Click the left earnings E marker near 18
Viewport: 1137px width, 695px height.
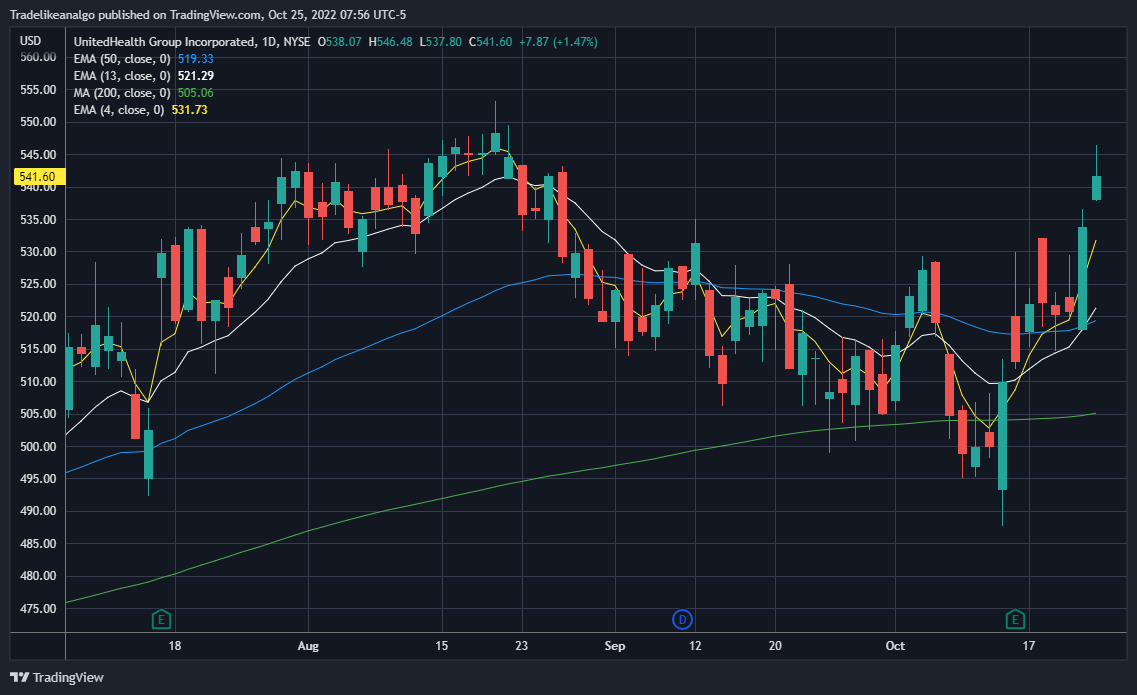[161, 620]
